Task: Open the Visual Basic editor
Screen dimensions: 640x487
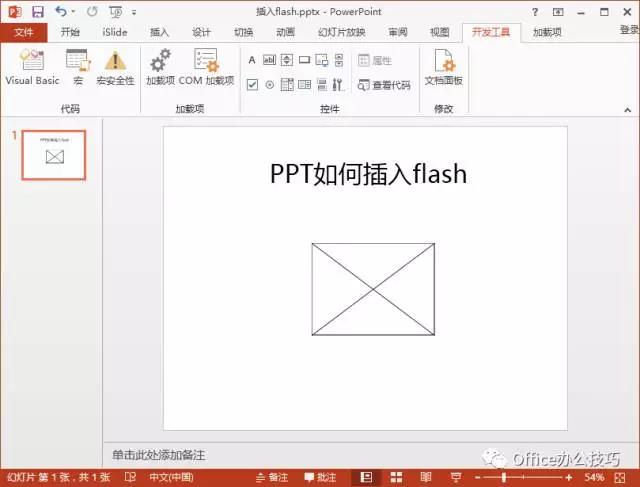Action: pyautogui.click(x=32, y=67)
